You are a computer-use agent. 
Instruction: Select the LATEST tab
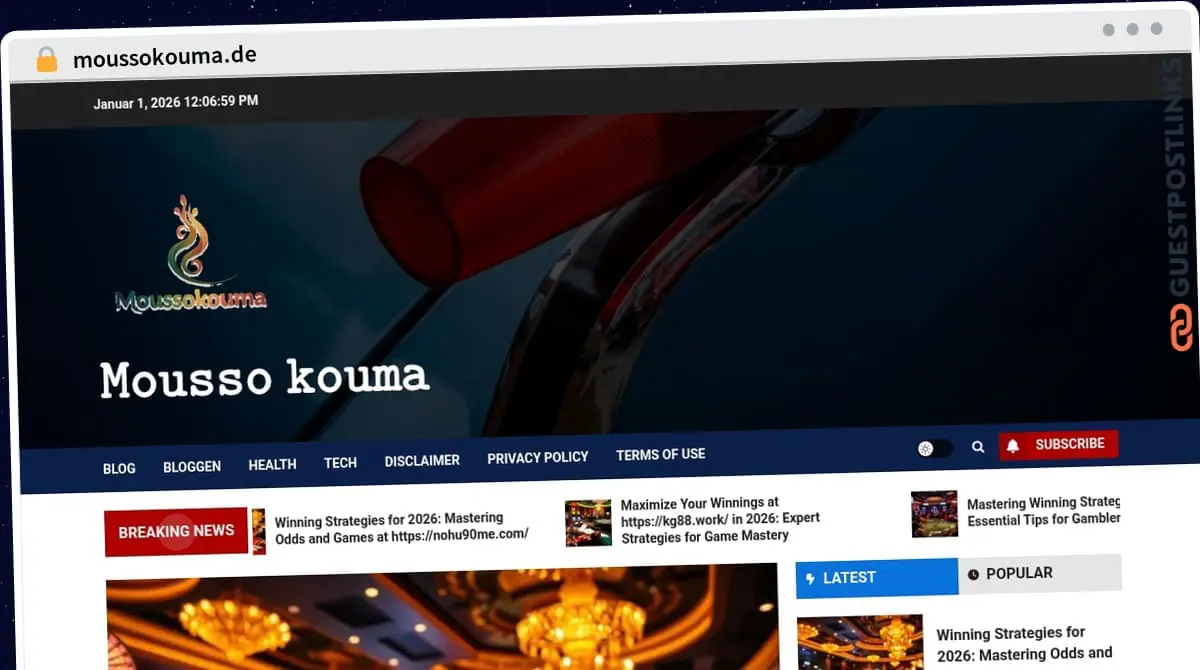[x=848, y=578]
